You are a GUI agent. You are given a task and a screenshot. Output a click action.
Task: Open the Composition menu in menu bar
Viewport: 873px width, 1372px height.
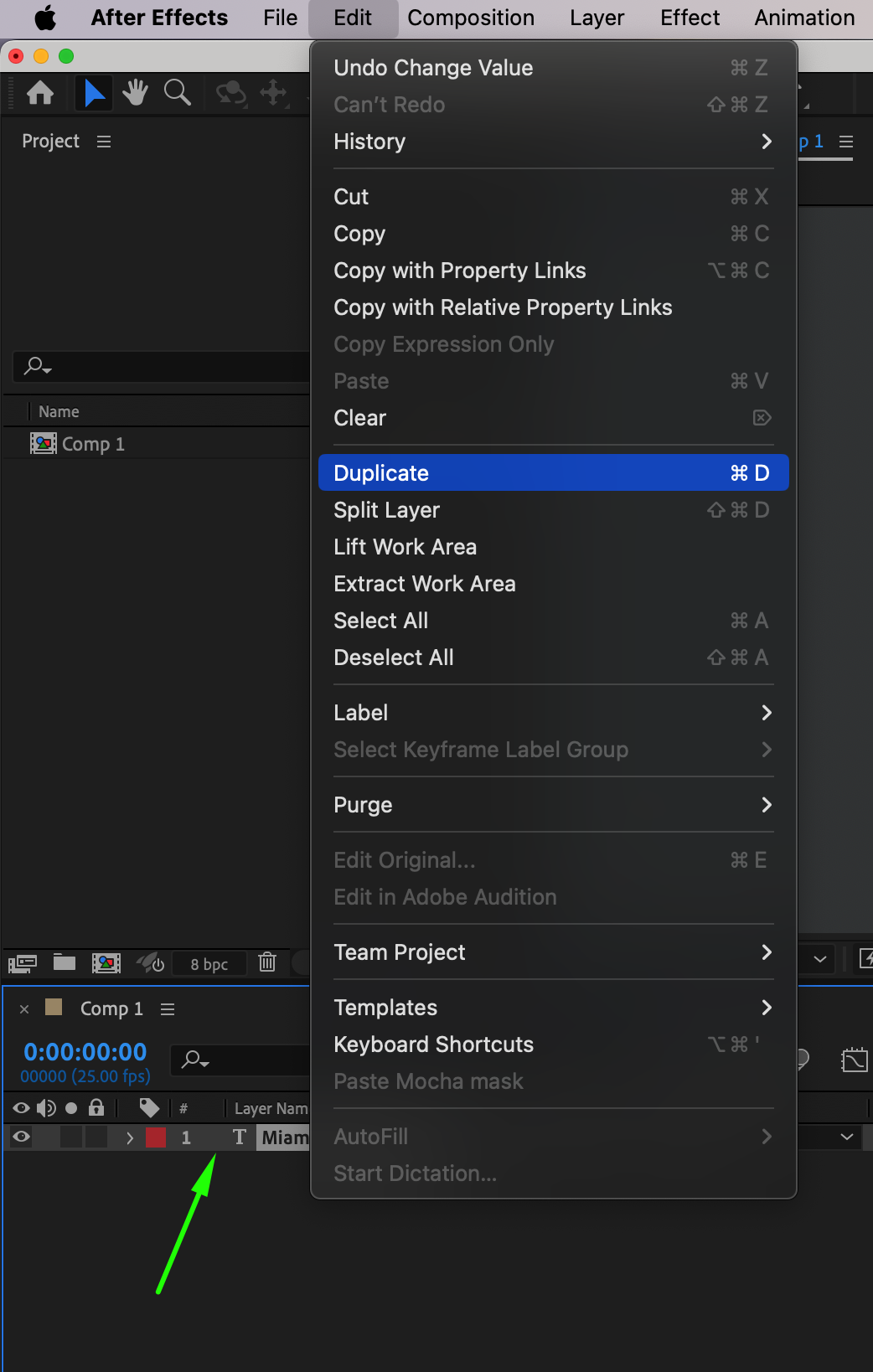pos(470,18)
